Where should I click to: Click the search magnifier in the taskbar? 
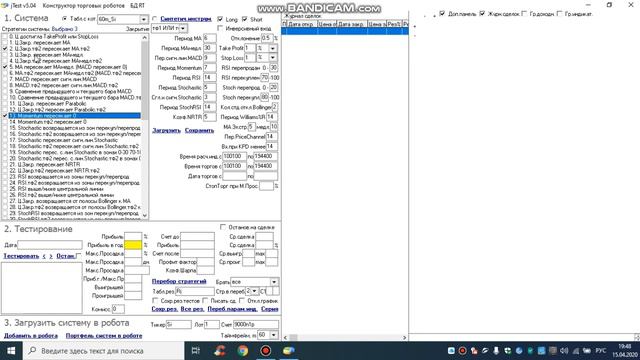tap(32, 351)
